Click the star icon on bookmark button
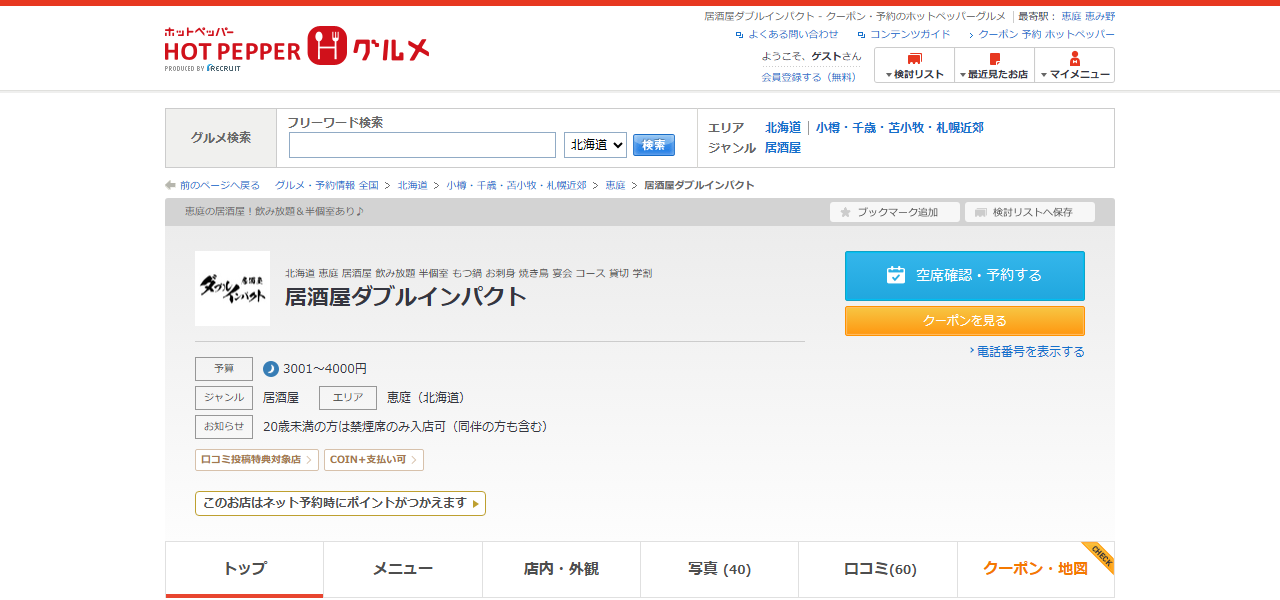 pos(845,212)
